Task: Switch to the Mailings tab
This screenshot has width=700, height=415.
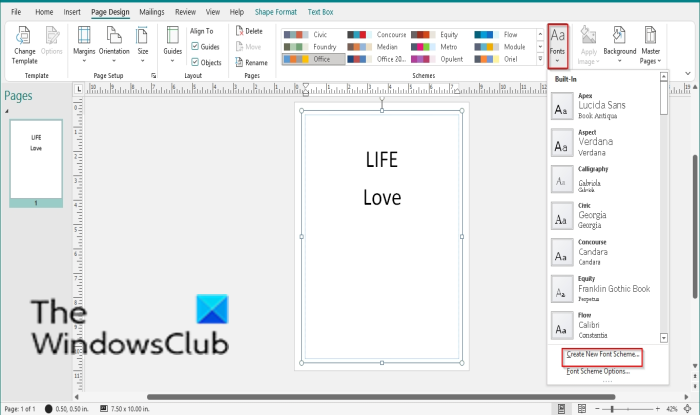Action: [x=152, y=12]
